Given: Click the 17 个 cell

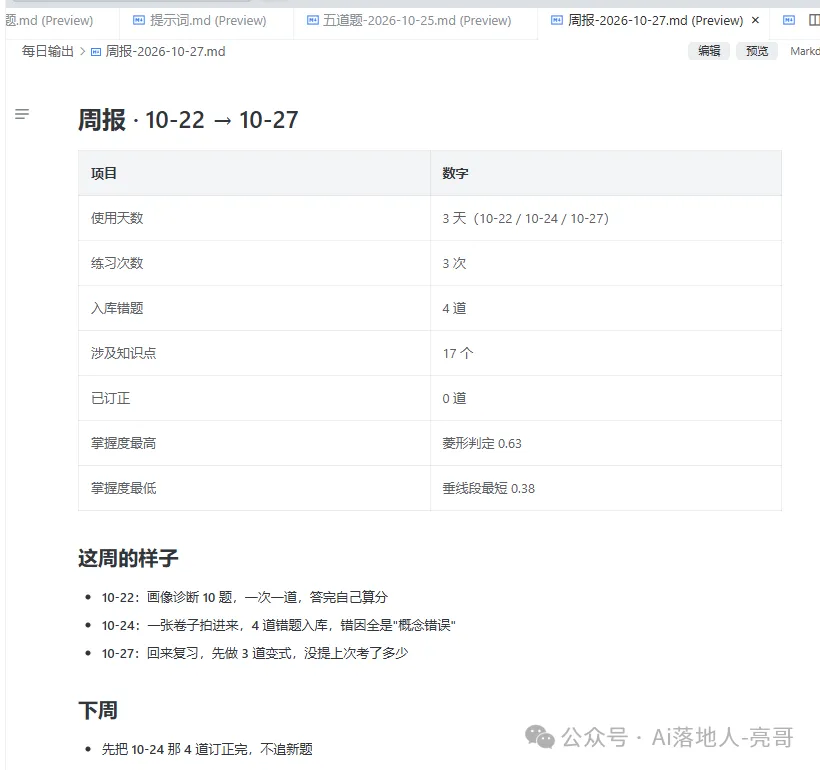Looking at the screenshot, I should [606, 353].
